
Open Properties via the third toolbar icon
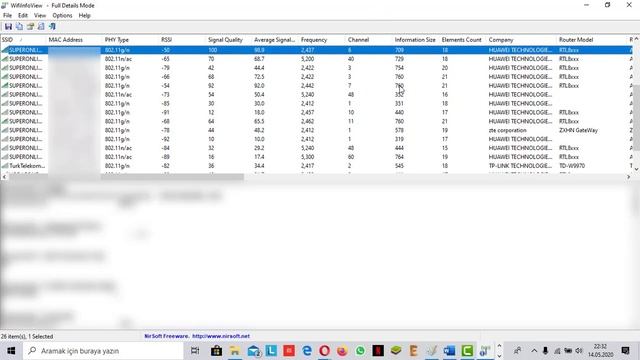pos(30,27)
